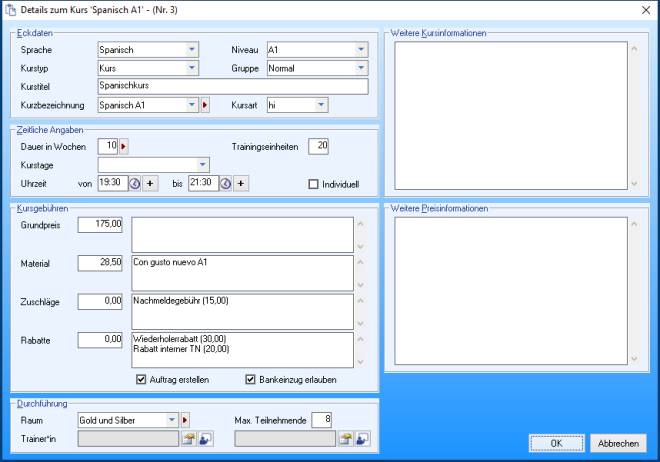Open the Sprache dropdown
The width and height of the screenshot is (660, 462).
click(x=191, y=49)
